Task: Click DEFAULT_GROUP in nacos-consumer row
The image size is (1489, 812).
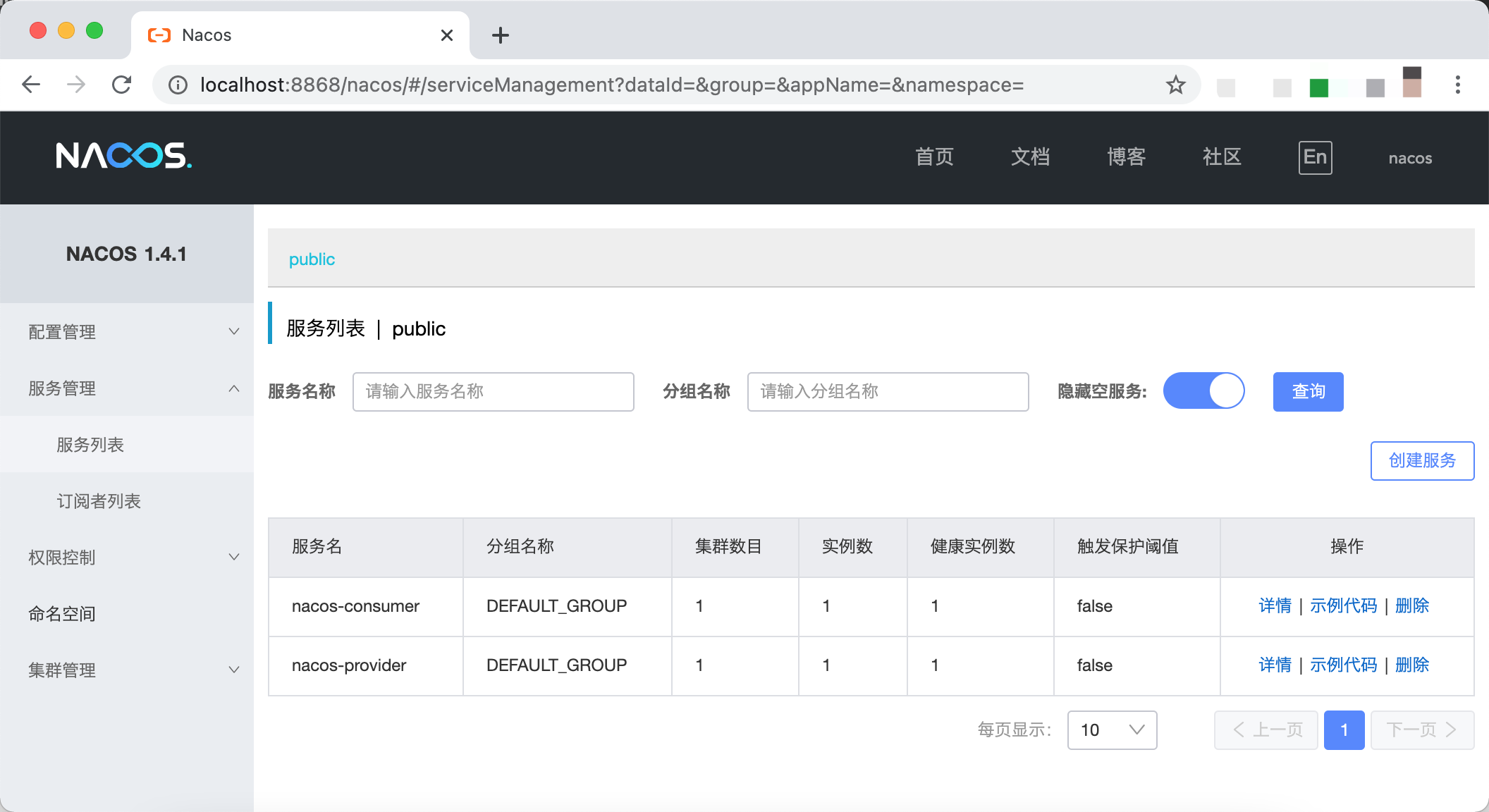Action: click(x=556, y=606)
